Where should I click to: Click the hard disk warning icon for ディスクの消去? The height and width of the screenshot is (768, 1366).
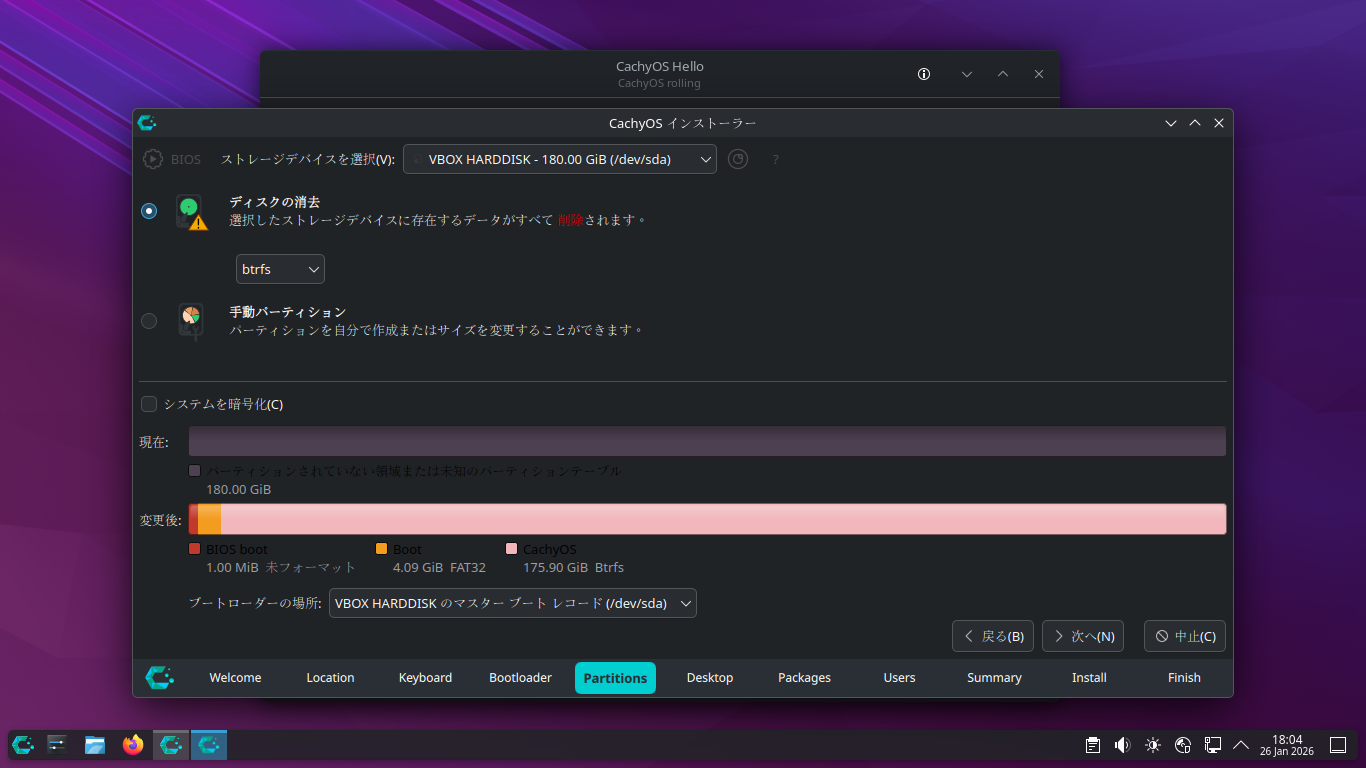pos(191,212)
